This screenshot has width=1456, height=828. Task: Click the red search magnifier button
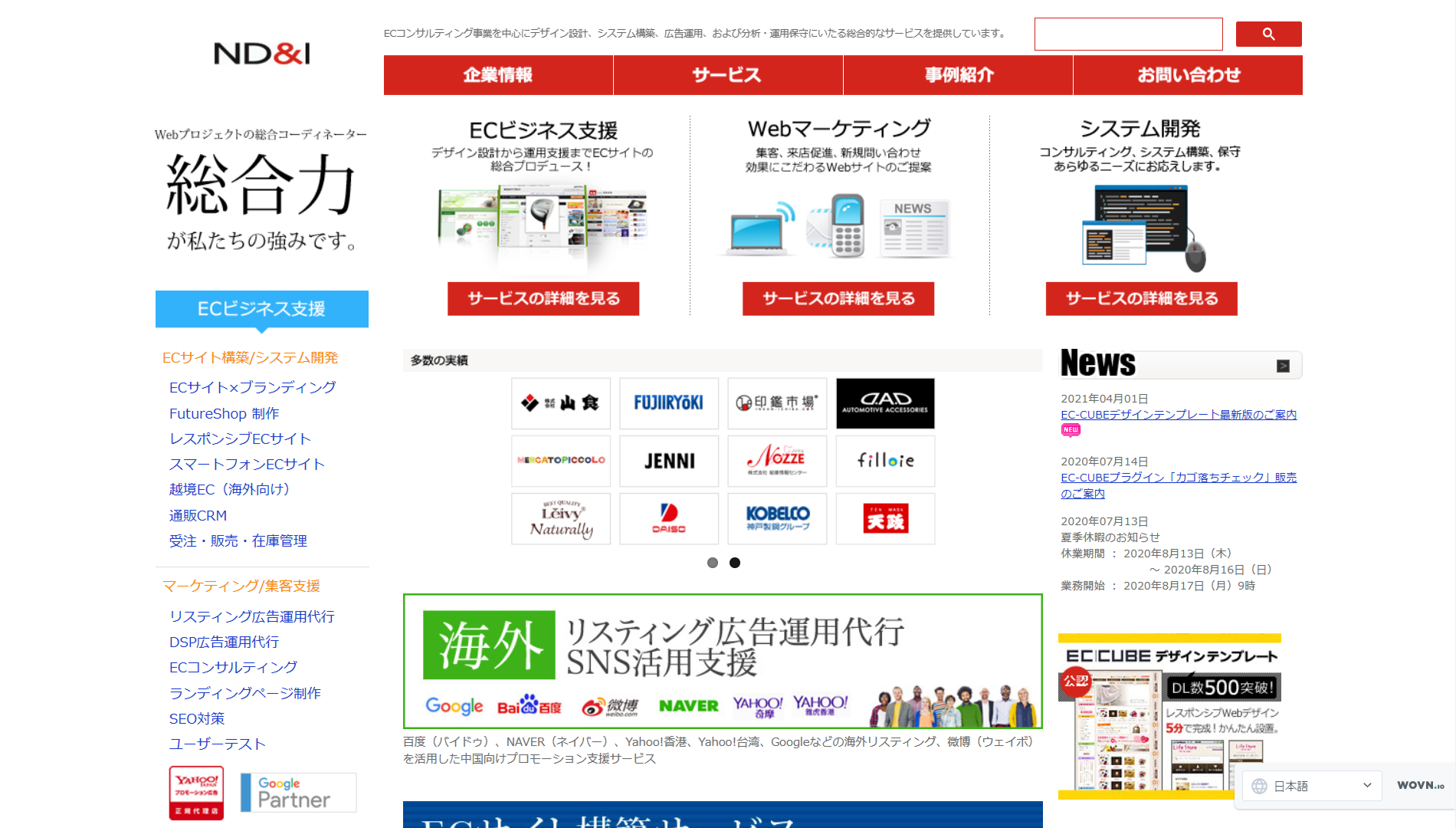tap(1268, 34)
